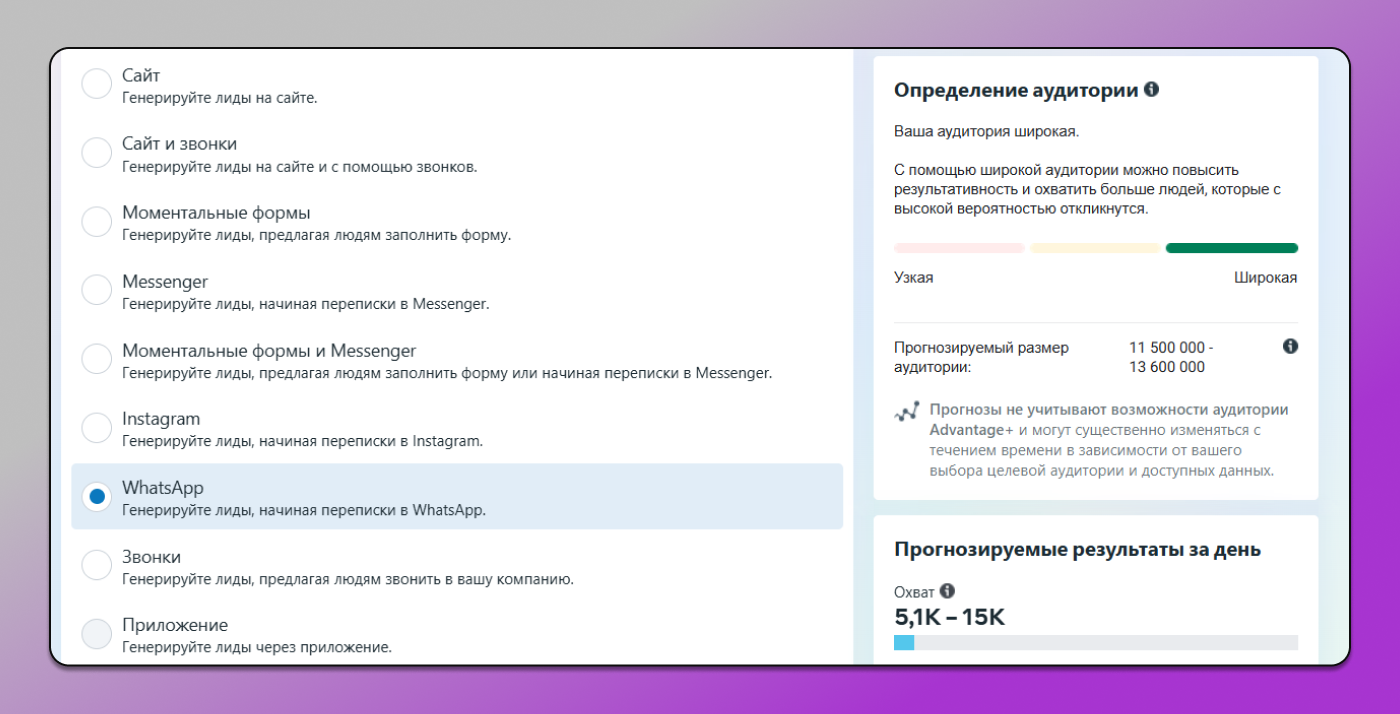Click the "Прогнозируемые результаты за день" heading
This screenshot has height=714, width=1400.
1078,549
